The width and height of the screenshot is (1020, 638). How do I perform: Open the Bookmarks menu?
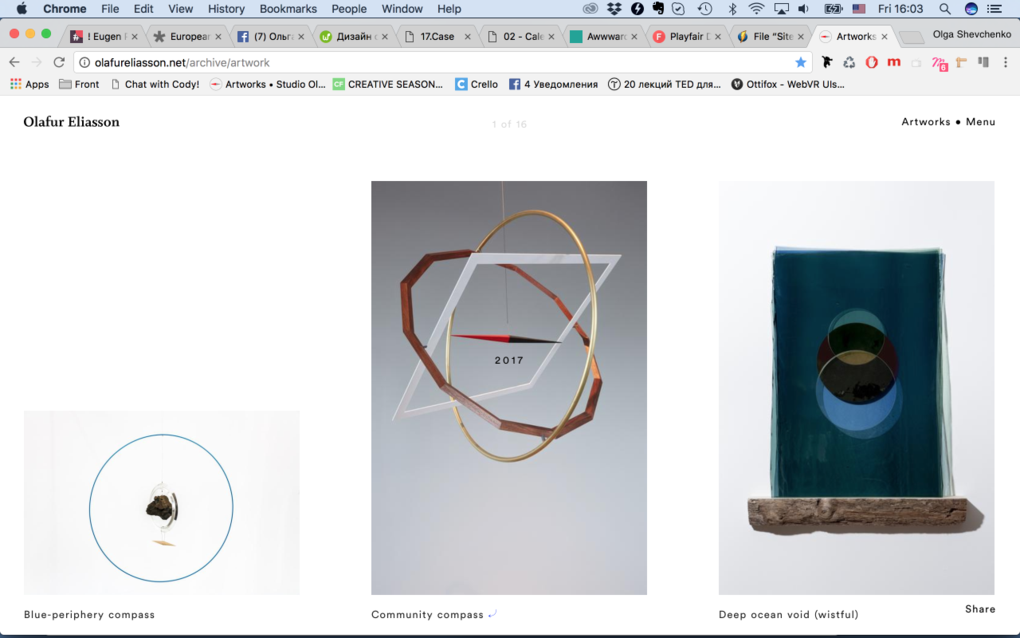click(288, 9)
